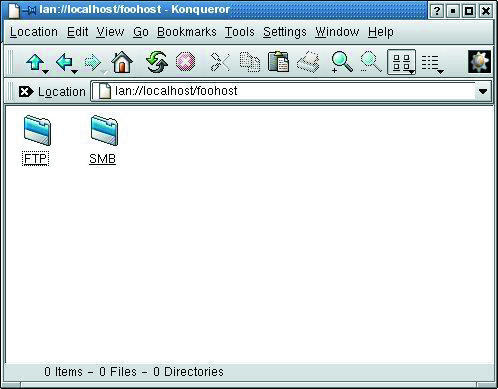Select the SMB folder
The width and height of the screenshot is (498, 389).
click(103, 139)
